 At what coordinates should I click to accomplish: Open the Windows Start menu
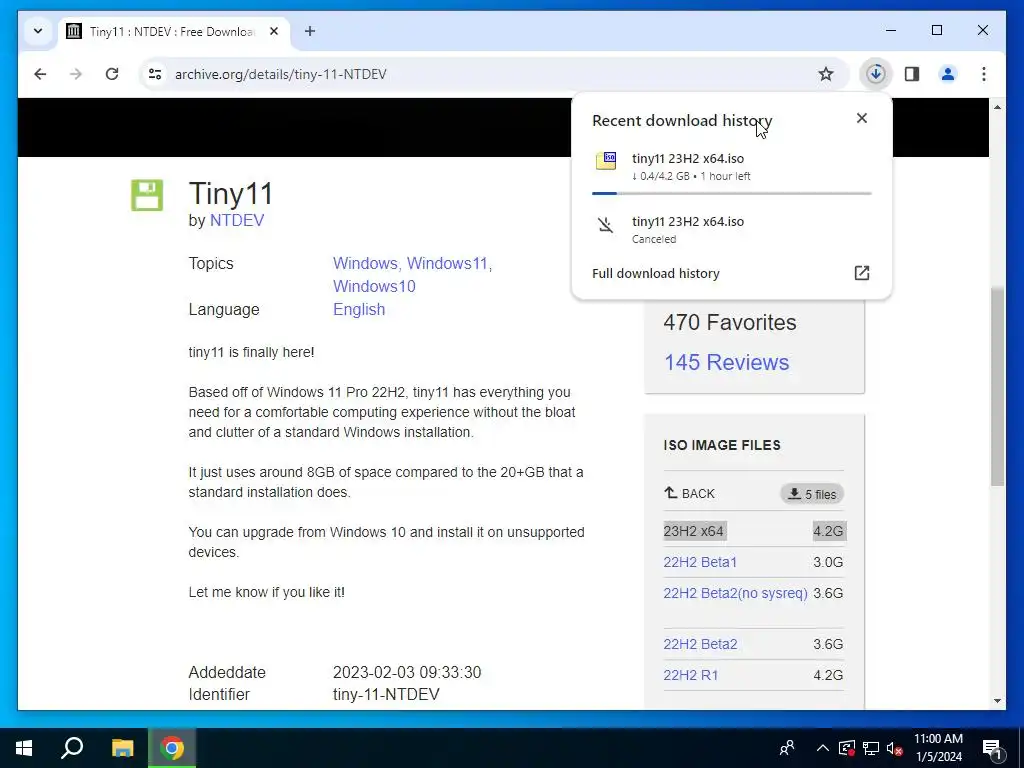click(24, 748)
